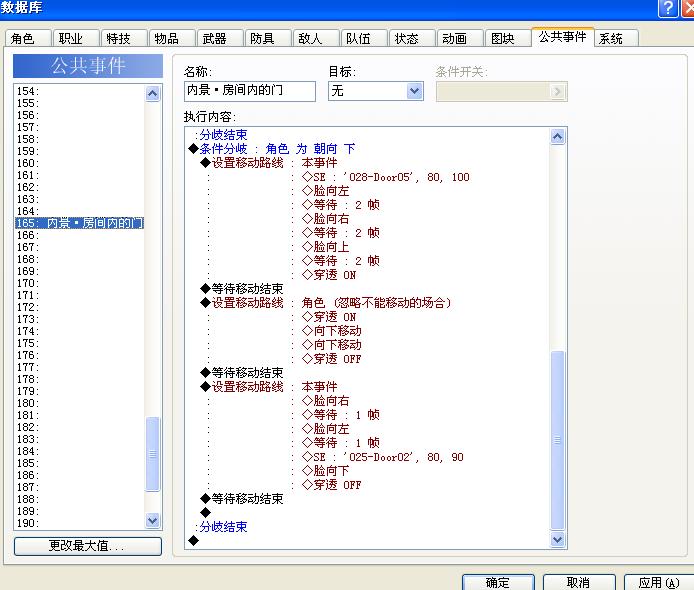Click the 更改最大值 button
The height and width of the screenshot is (590, 694).
pyautogui.click(x=88, y=546)
